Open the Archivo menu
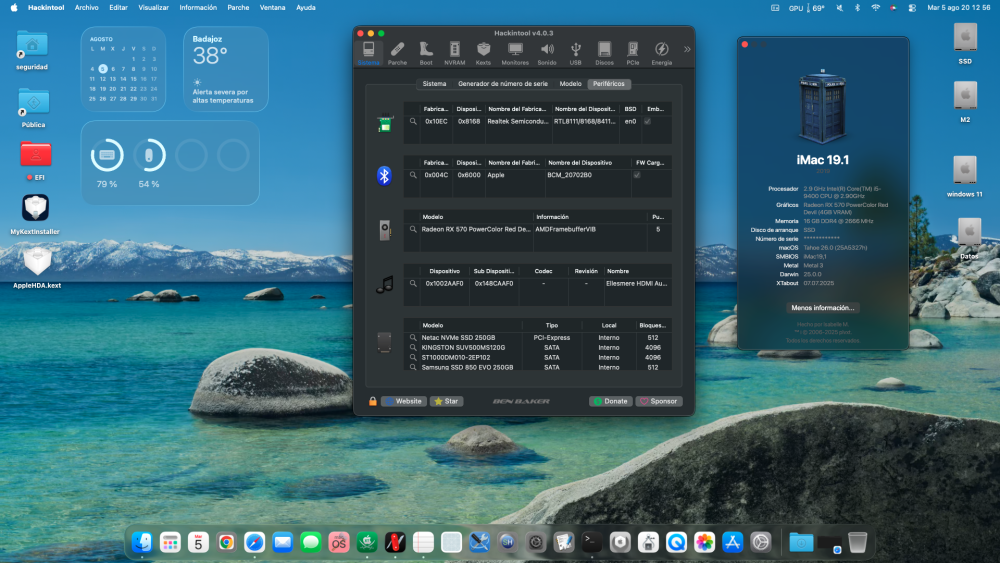This screenshot has width=1000, height=563. click(x=87, y=8)
